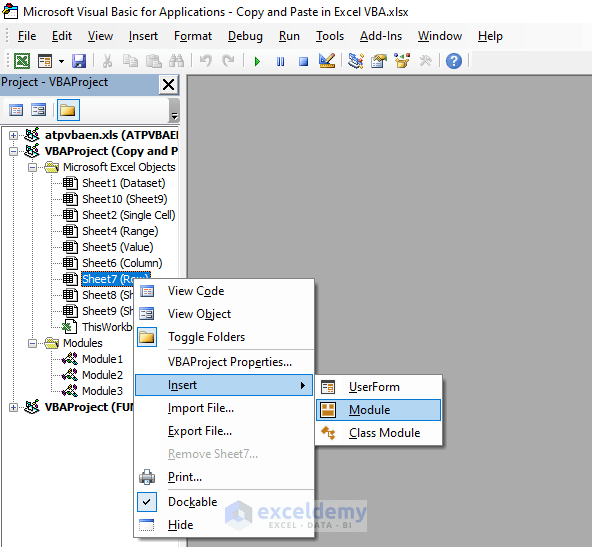592x547 pixels.
Task: Open Object Browser toolbar icon
Action: 402,61
